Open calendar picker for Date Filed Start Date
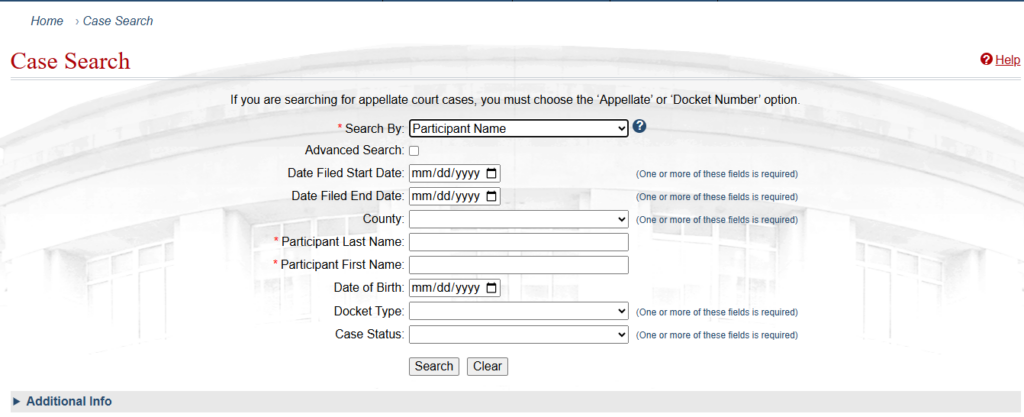Screen dimensions: 1024x417 491,173
